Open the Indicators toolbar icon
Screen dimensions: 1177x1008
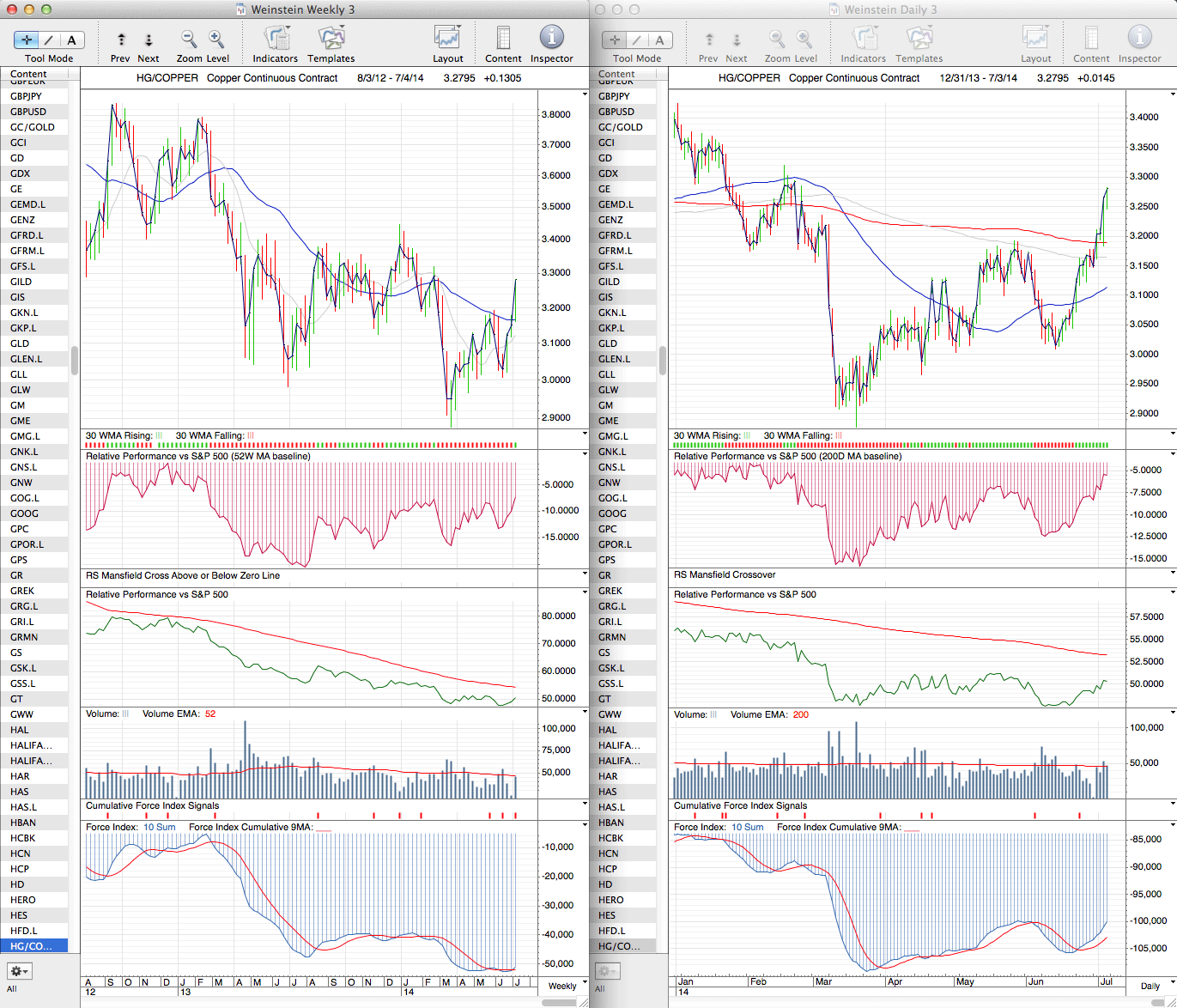click(276, 39)
